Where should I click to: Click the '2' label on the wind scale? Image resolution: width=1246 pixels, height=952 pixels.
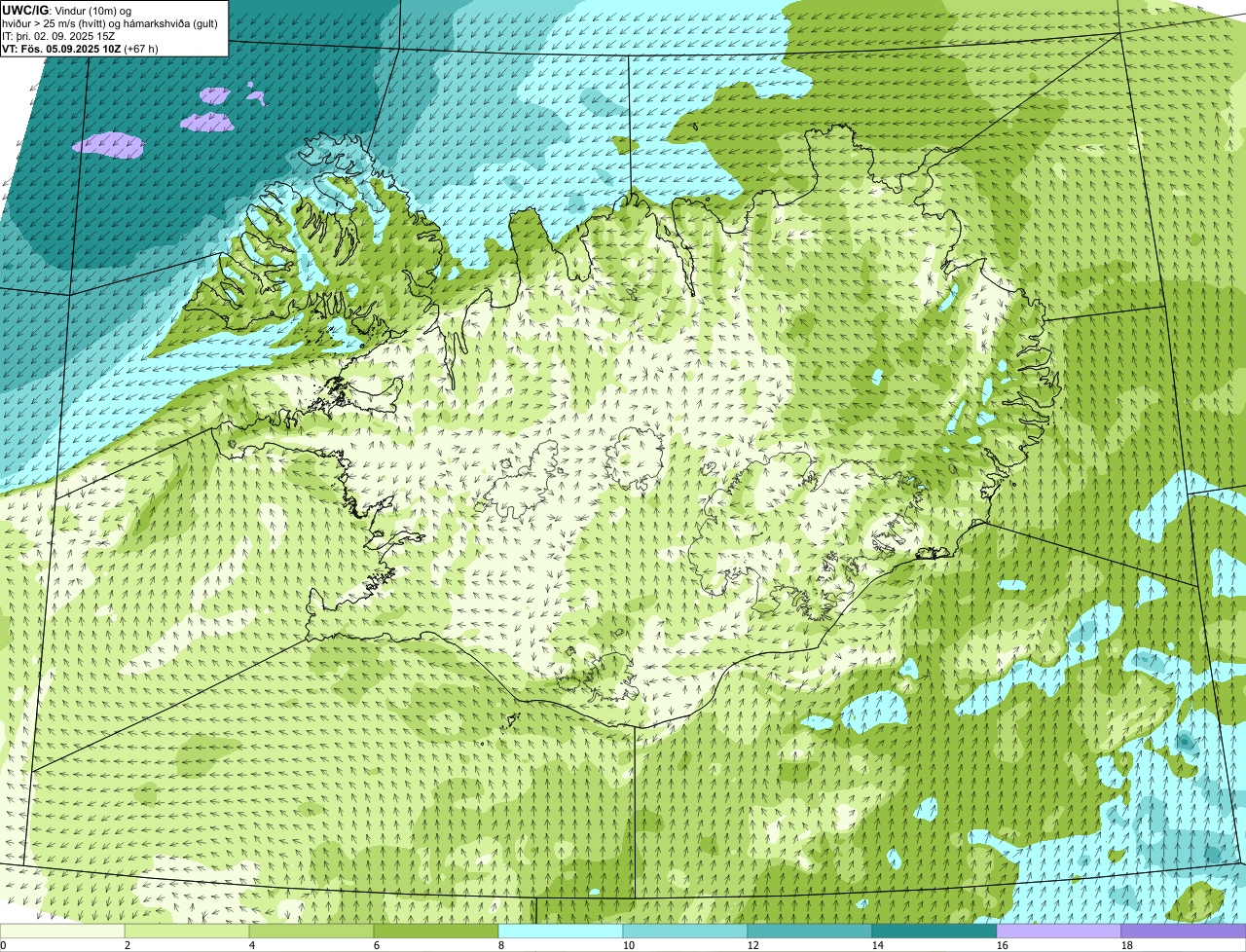(128, 945)
